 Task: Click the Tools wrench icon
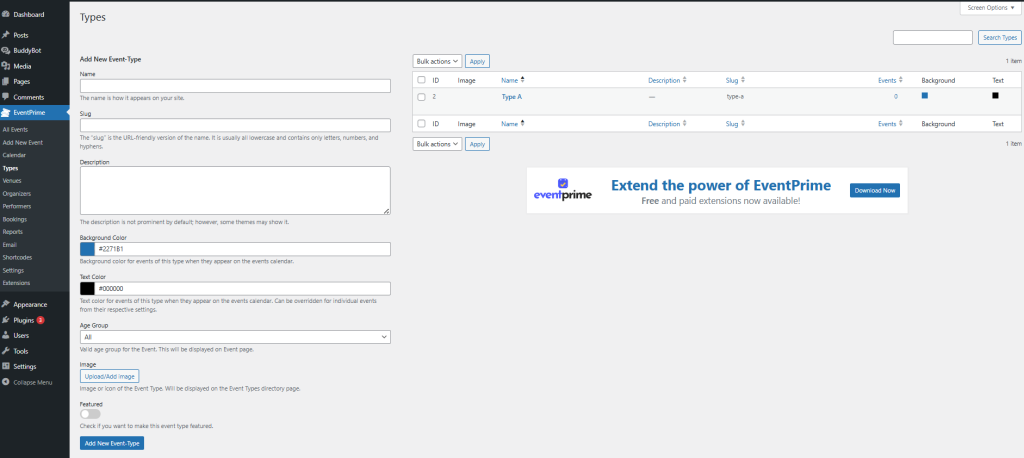tap(6, 351)
